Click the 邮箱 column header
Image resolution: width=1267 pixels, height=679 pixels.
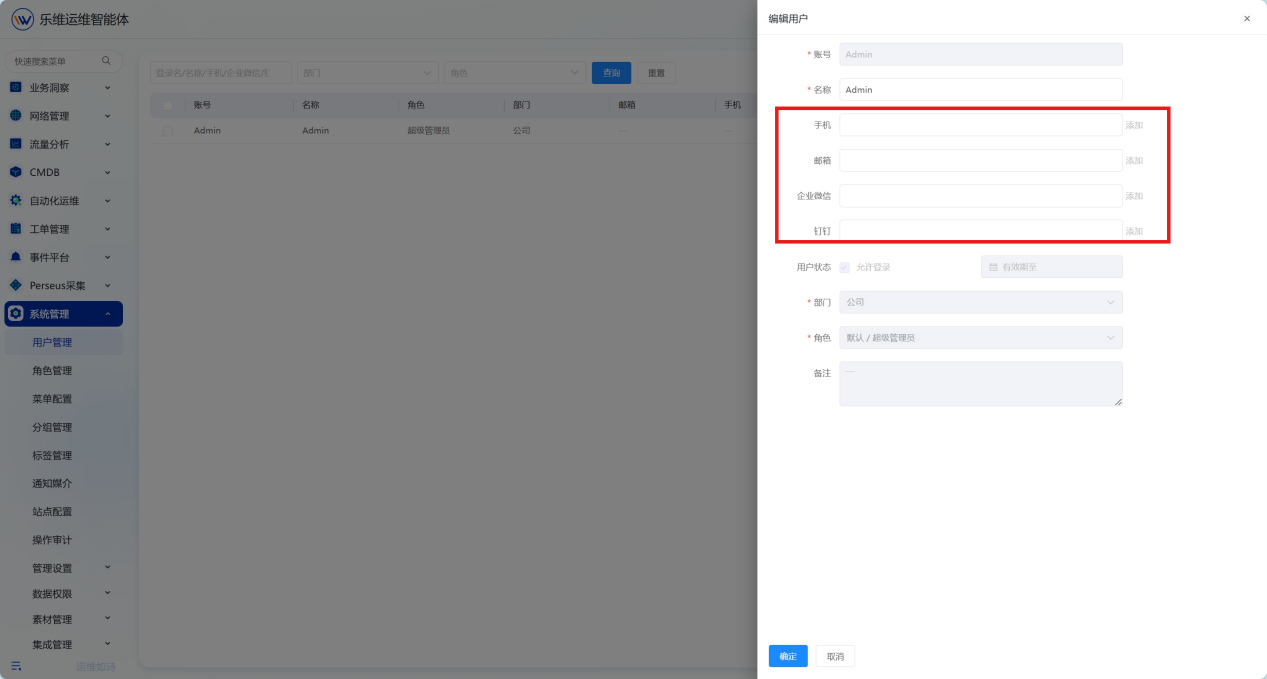click(x=627, y=105)
